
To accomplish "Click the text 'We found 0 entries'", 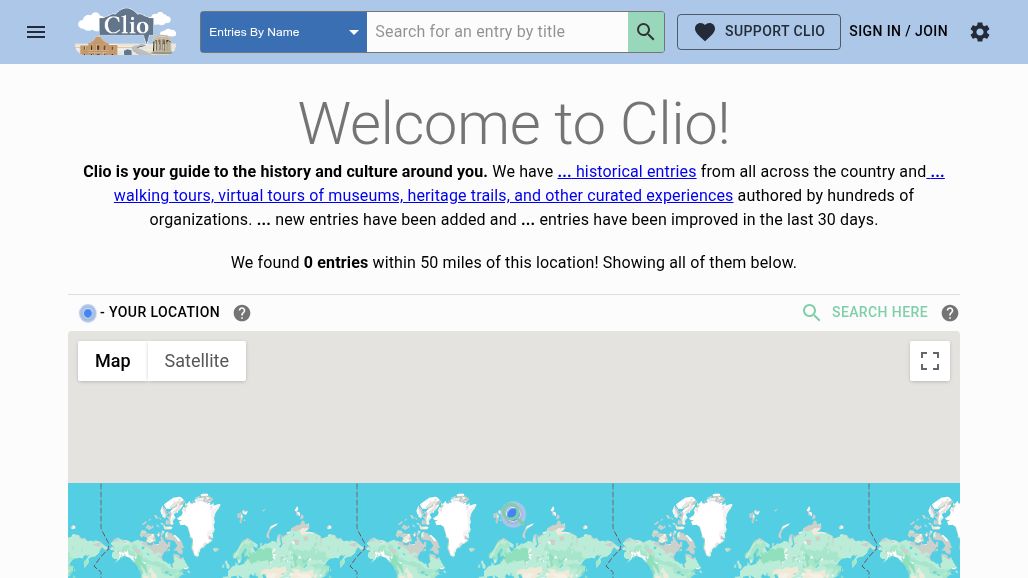I will click(x=299, y=263).
